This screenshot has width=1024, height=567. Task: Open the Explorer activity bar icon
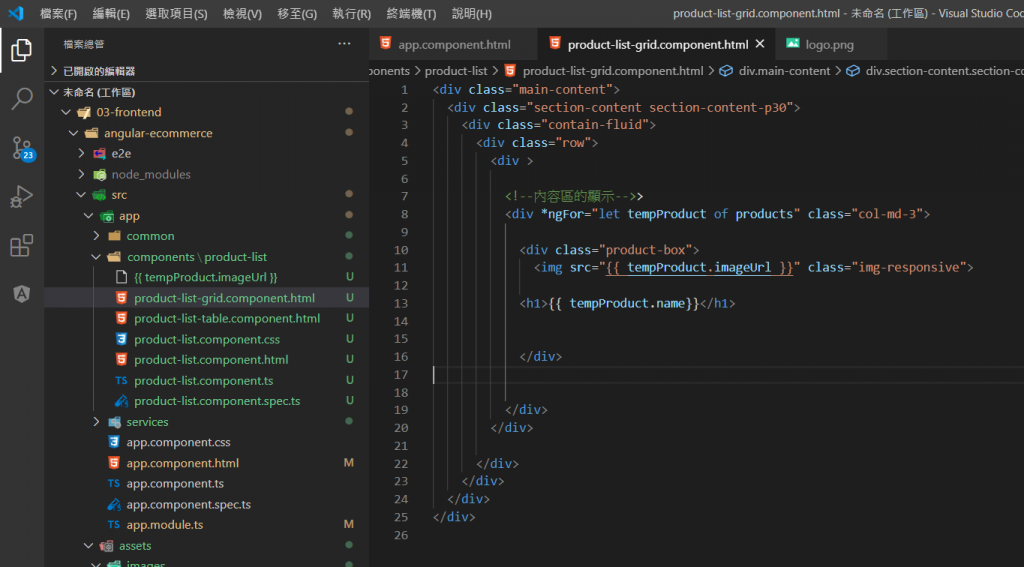point(21,49)
